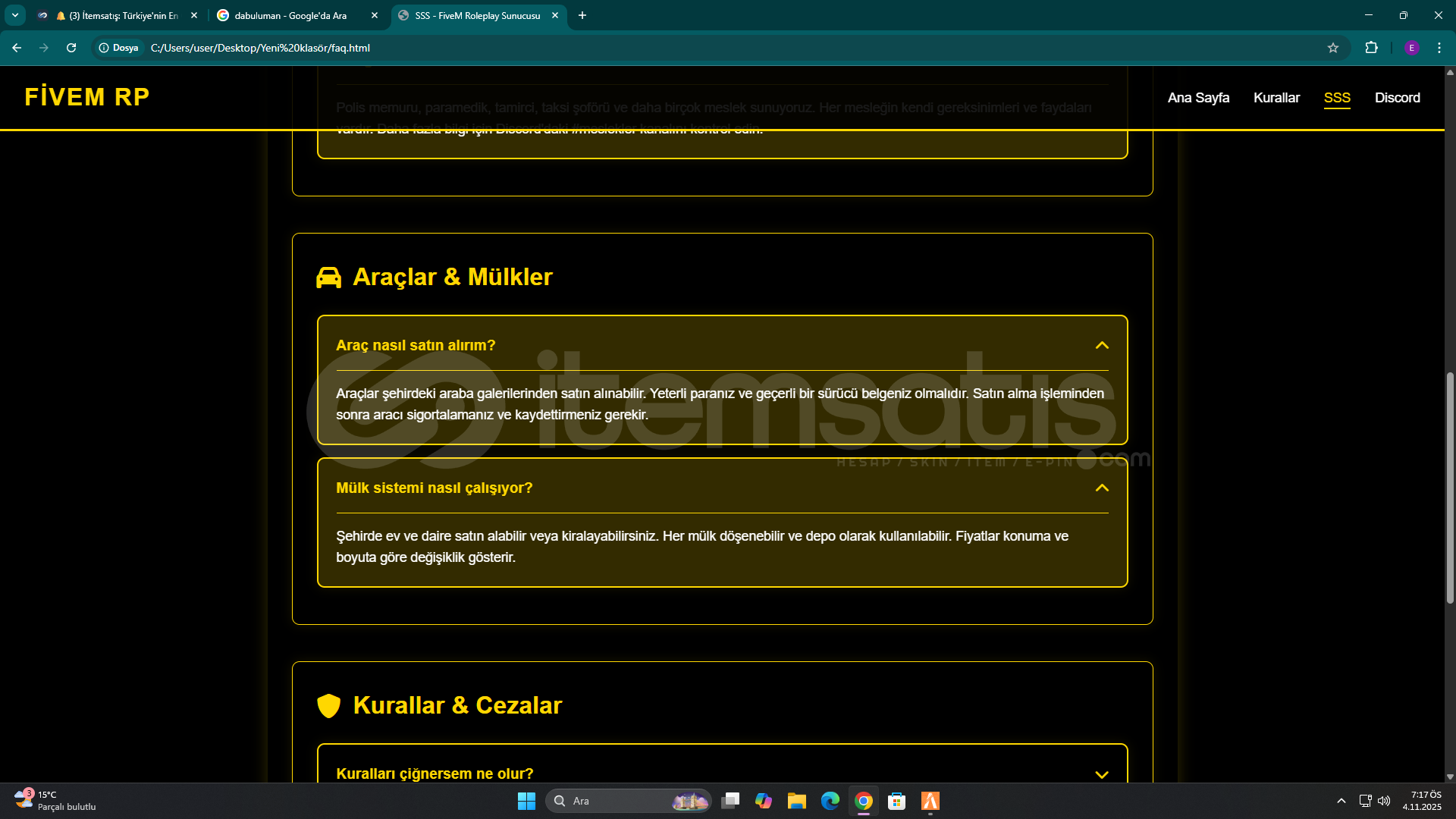
Task: Switch to the İtemsatış browser tab
Action: (x=121, y=15)
